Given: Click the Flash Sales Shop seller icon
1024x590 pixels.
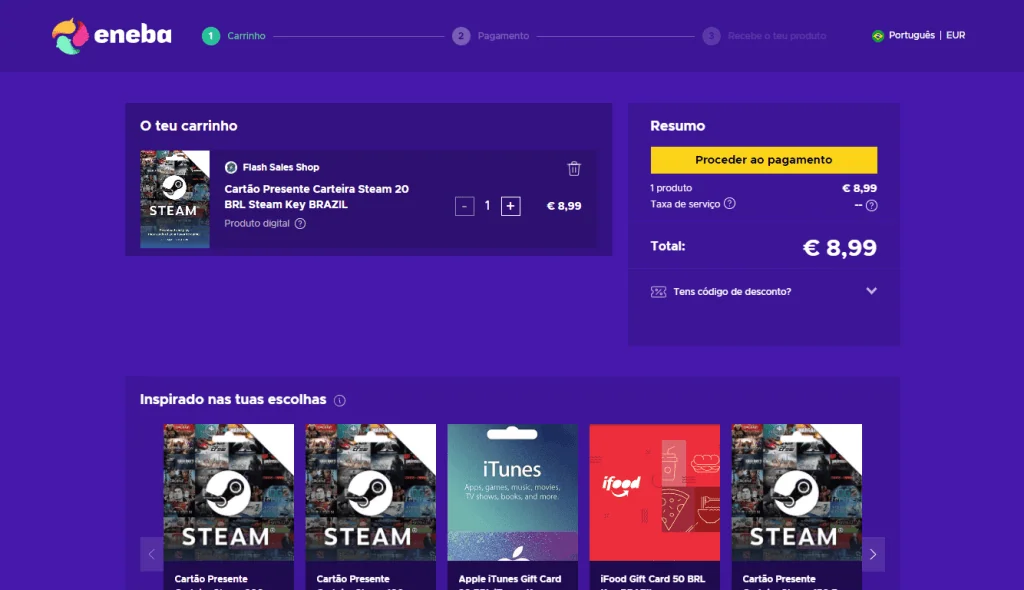Looking at the screenshot, I should coord(231,167).
